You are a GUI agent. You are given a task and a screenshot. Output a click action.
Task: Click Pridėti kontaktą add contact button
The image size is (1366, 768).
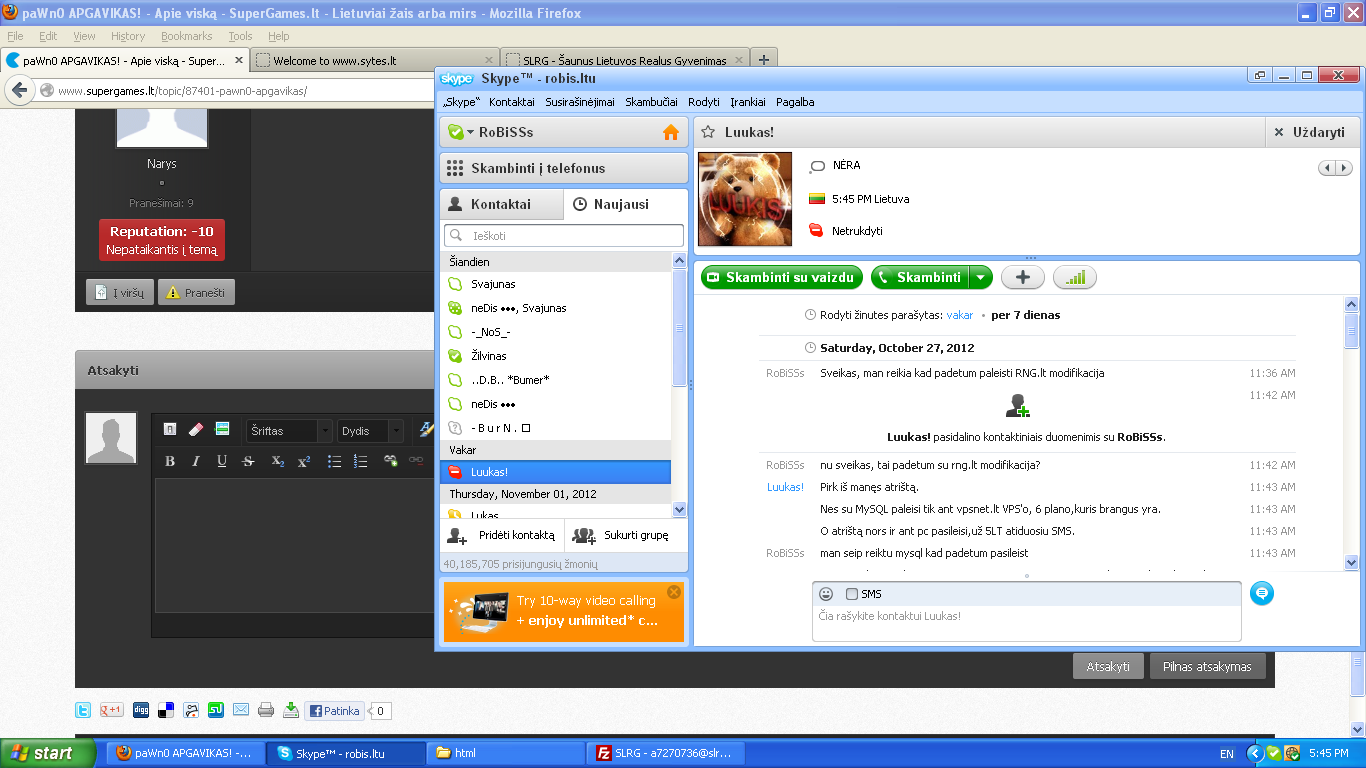pos(502,535)
